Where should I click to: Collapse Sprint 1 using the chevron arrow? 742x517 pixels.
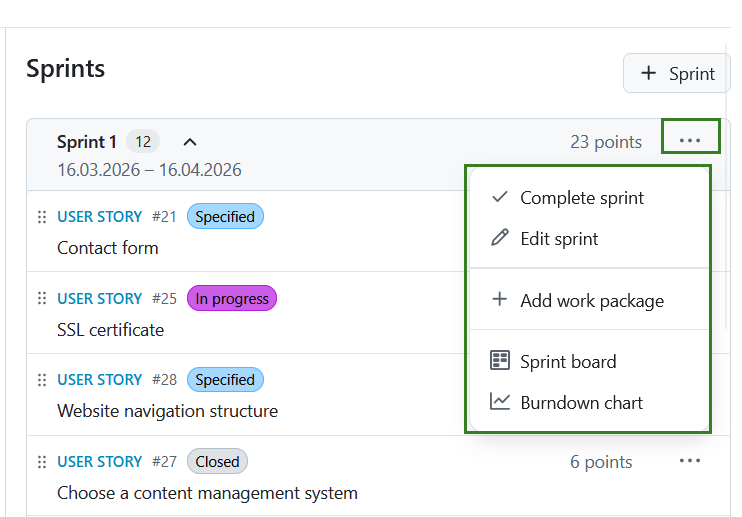pyautogui.click(x=190, y=142)
